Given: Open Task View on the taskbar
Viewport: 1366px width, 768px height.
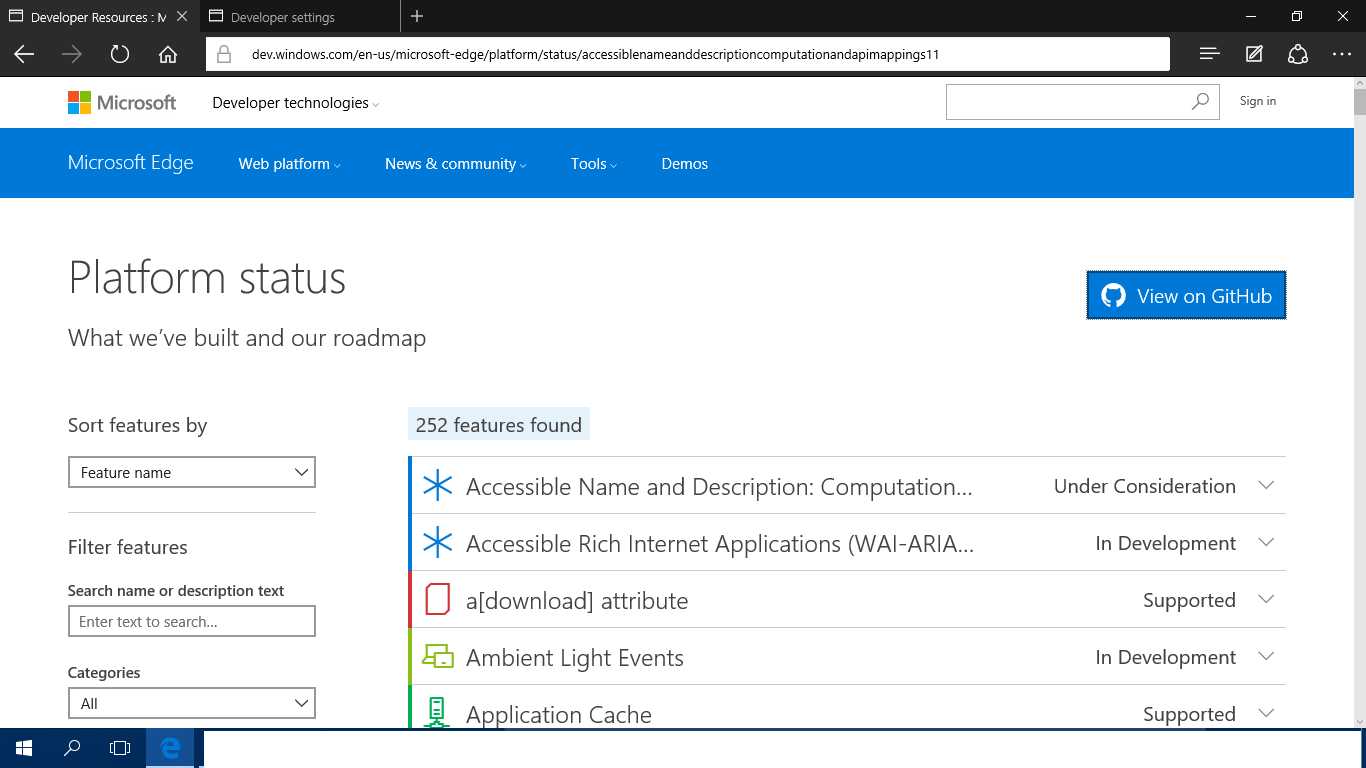Looking at the screenshot, I should [x=120, y=748].
